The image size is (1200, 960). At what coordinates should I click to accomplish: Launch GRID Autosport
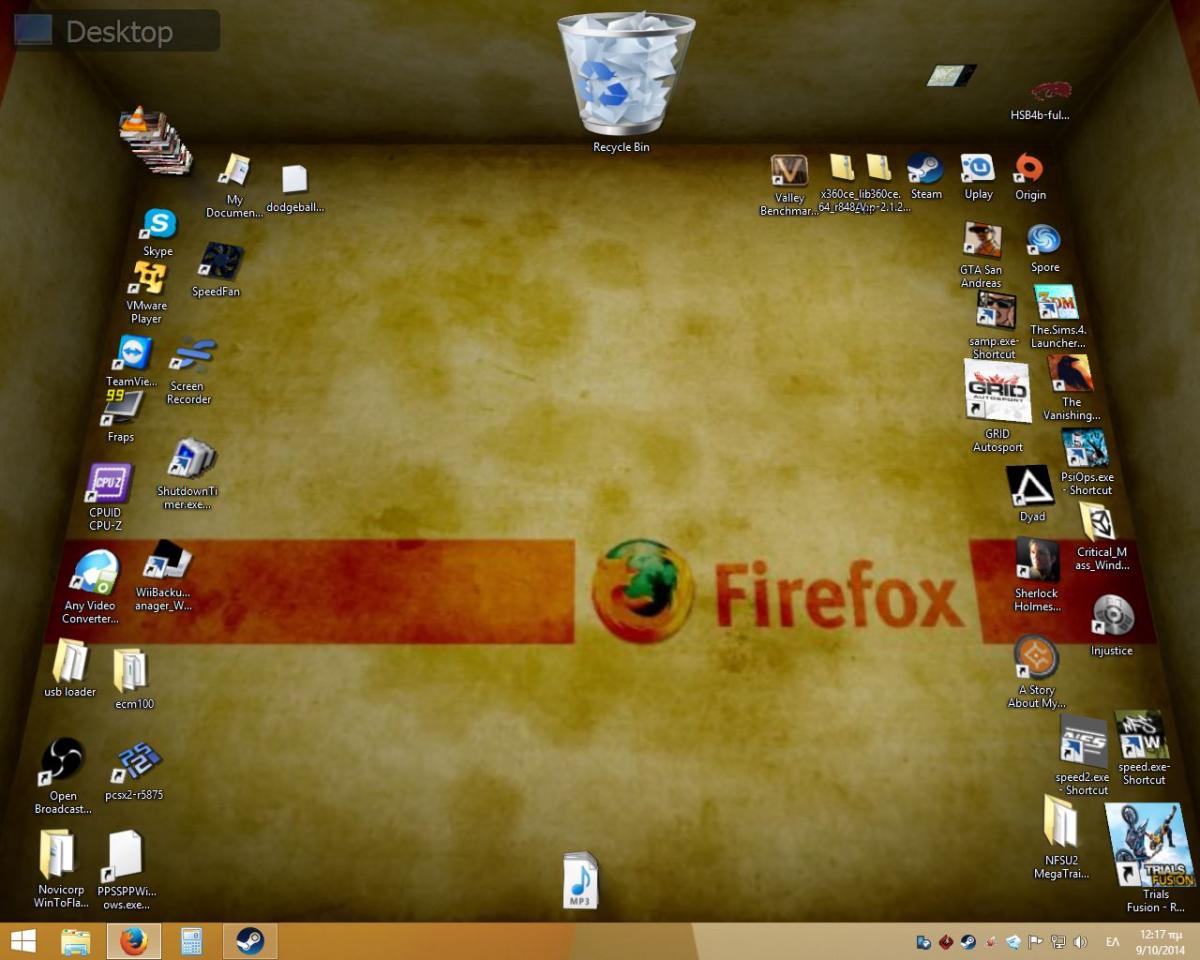pyautogui.click(x=997, y=391)
